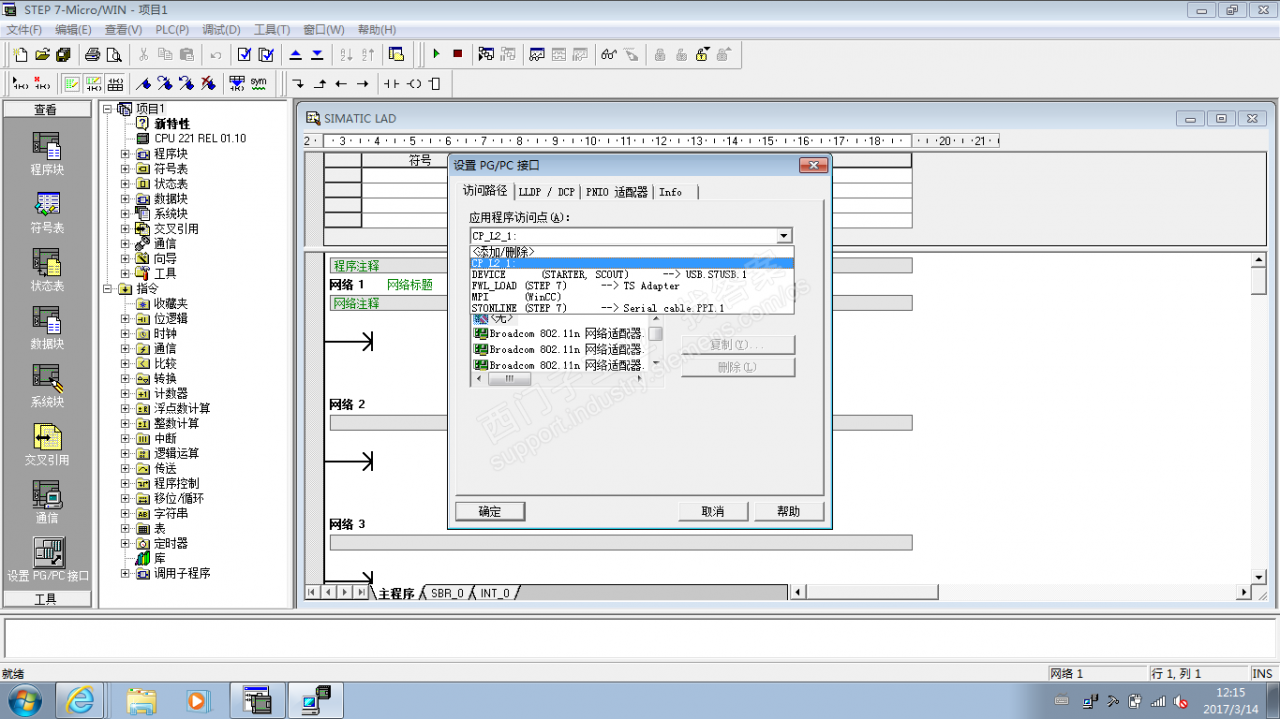Viewport: 1280px width, 719px height.
Task: Click the Upload (up arrow) toolbar icon
Action: (296, 54)
